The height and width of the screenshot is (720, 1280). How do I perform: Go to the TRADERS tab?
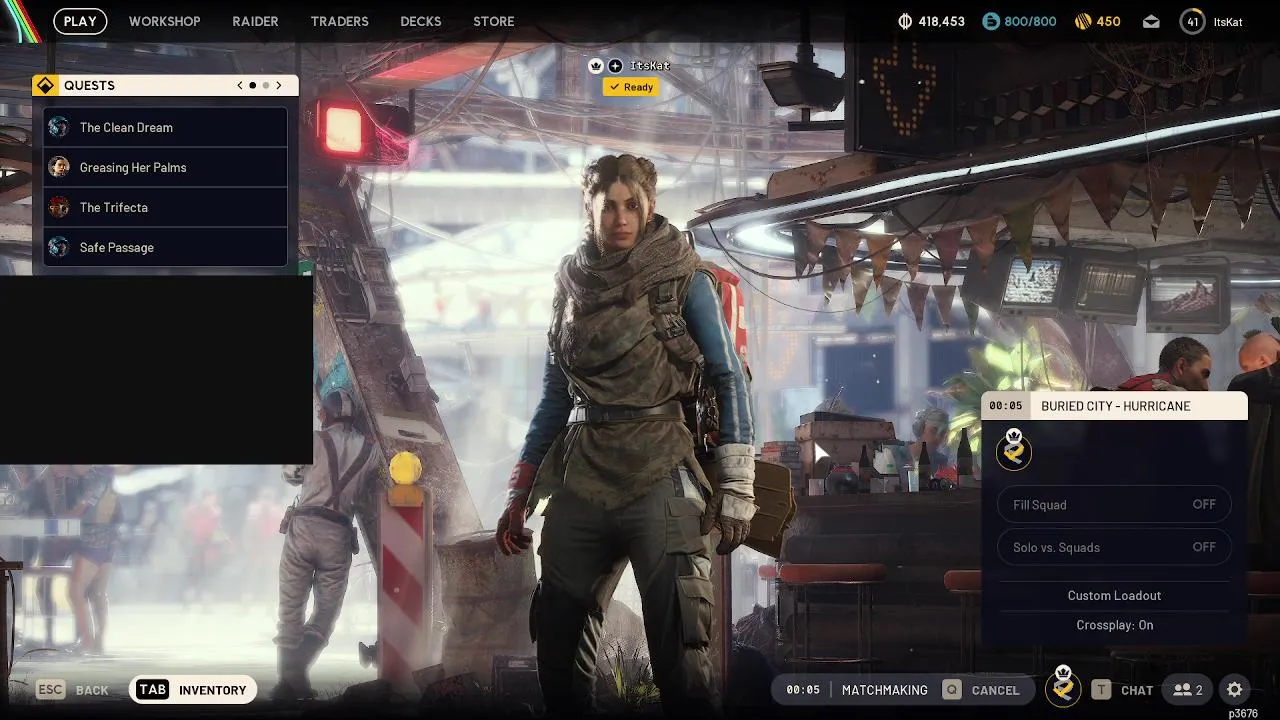339,21
